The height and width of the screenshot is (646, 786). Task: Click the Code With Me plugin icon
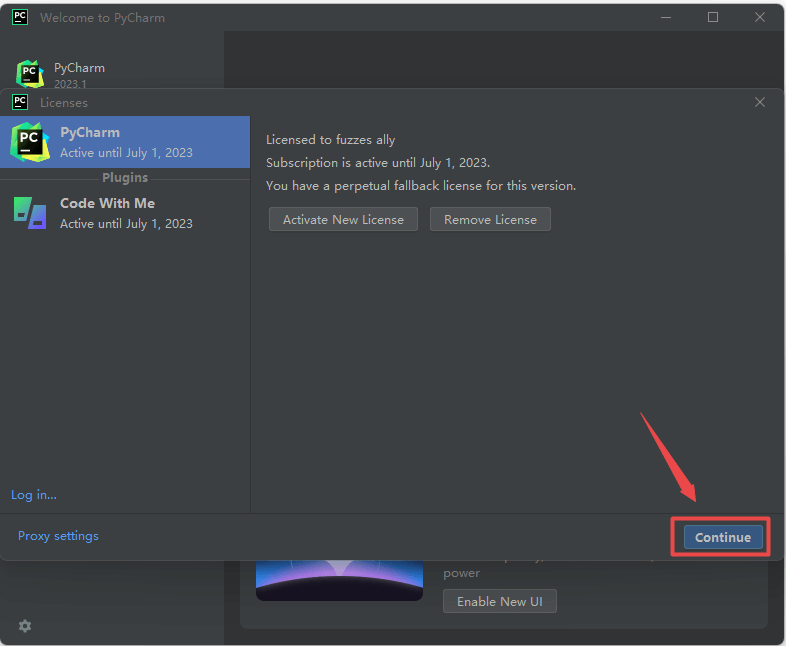click(30, 212)
